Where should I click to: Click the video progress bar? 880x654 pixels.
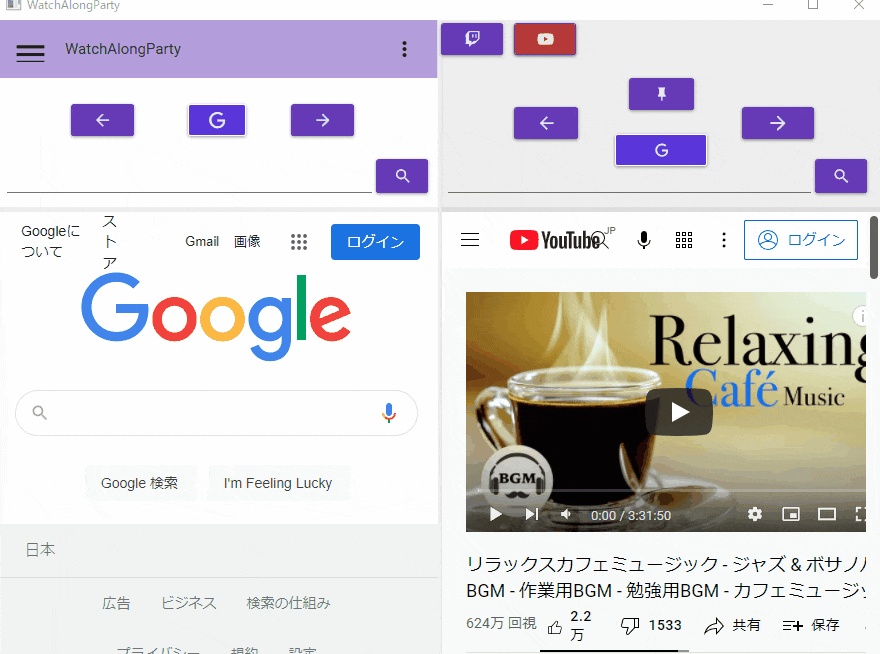[671, 491]
